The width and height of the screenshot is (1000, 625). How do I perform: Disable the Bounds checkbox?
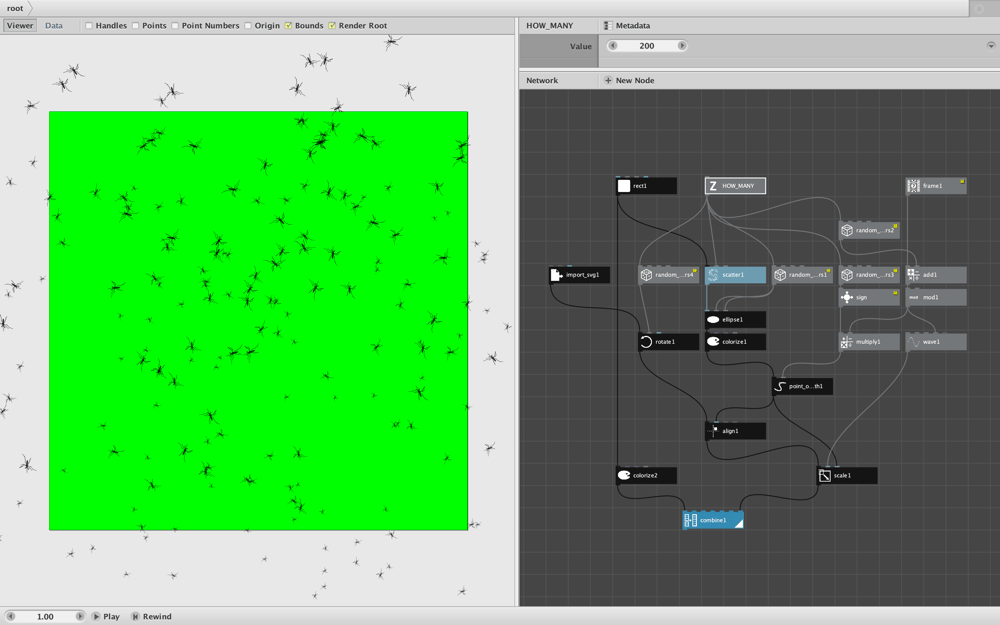pos(288,26)
